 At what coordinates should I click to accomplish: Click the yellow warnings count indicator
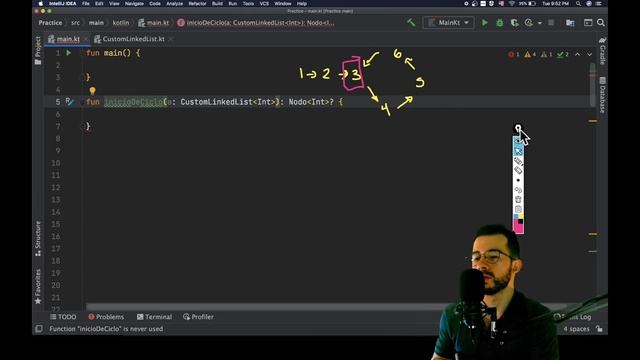click(530, 54)
